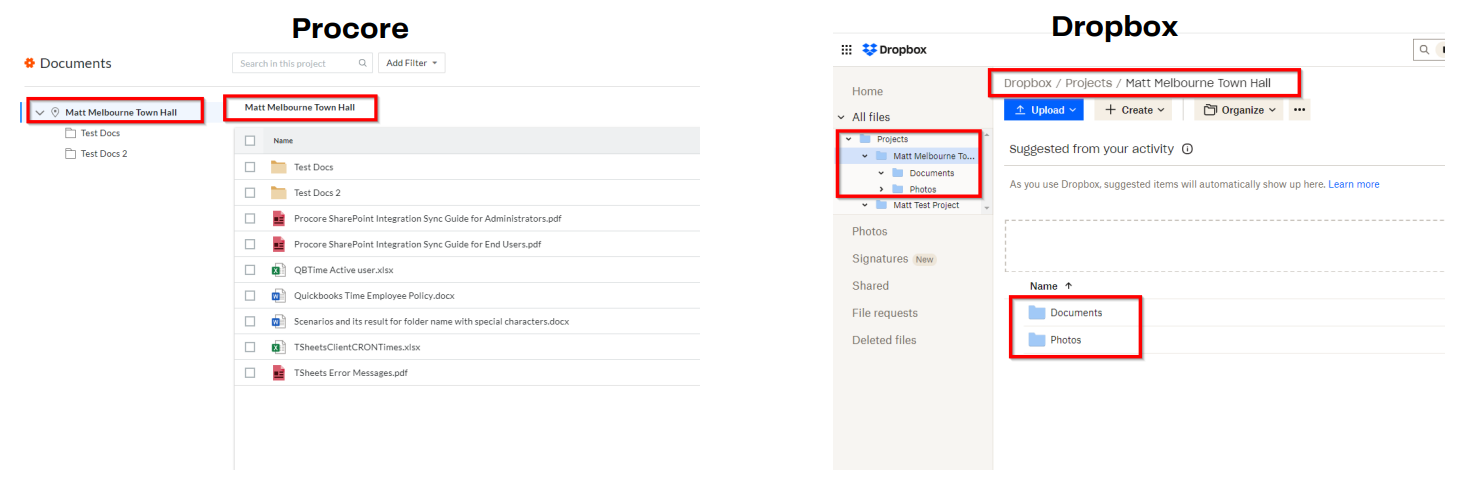Tick checkbox for Sync Guide for End Users.pdf
Image resolution: width=1483 pixels, height=477 pixels.
250,244
